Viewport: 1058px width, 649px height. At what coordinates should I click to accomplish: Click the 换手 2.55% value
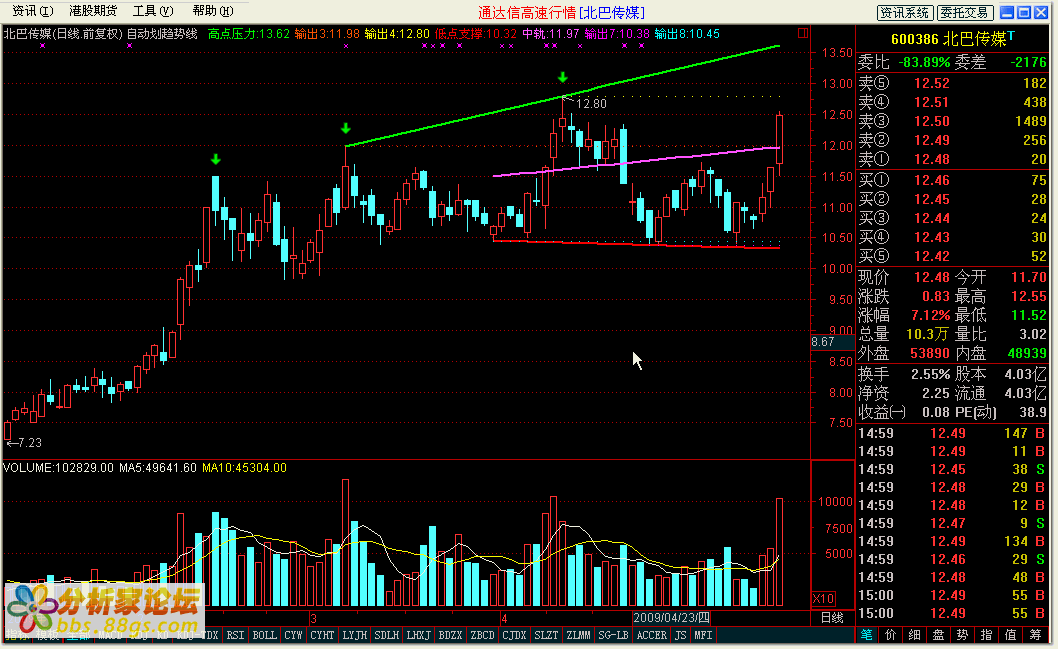coord(930,374)
